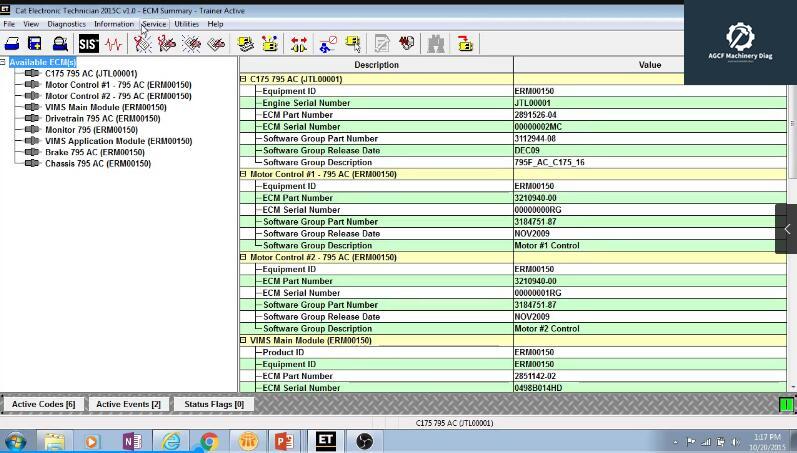Open the View menu
Screen dimensions: 797x453
tap(31, 24)
